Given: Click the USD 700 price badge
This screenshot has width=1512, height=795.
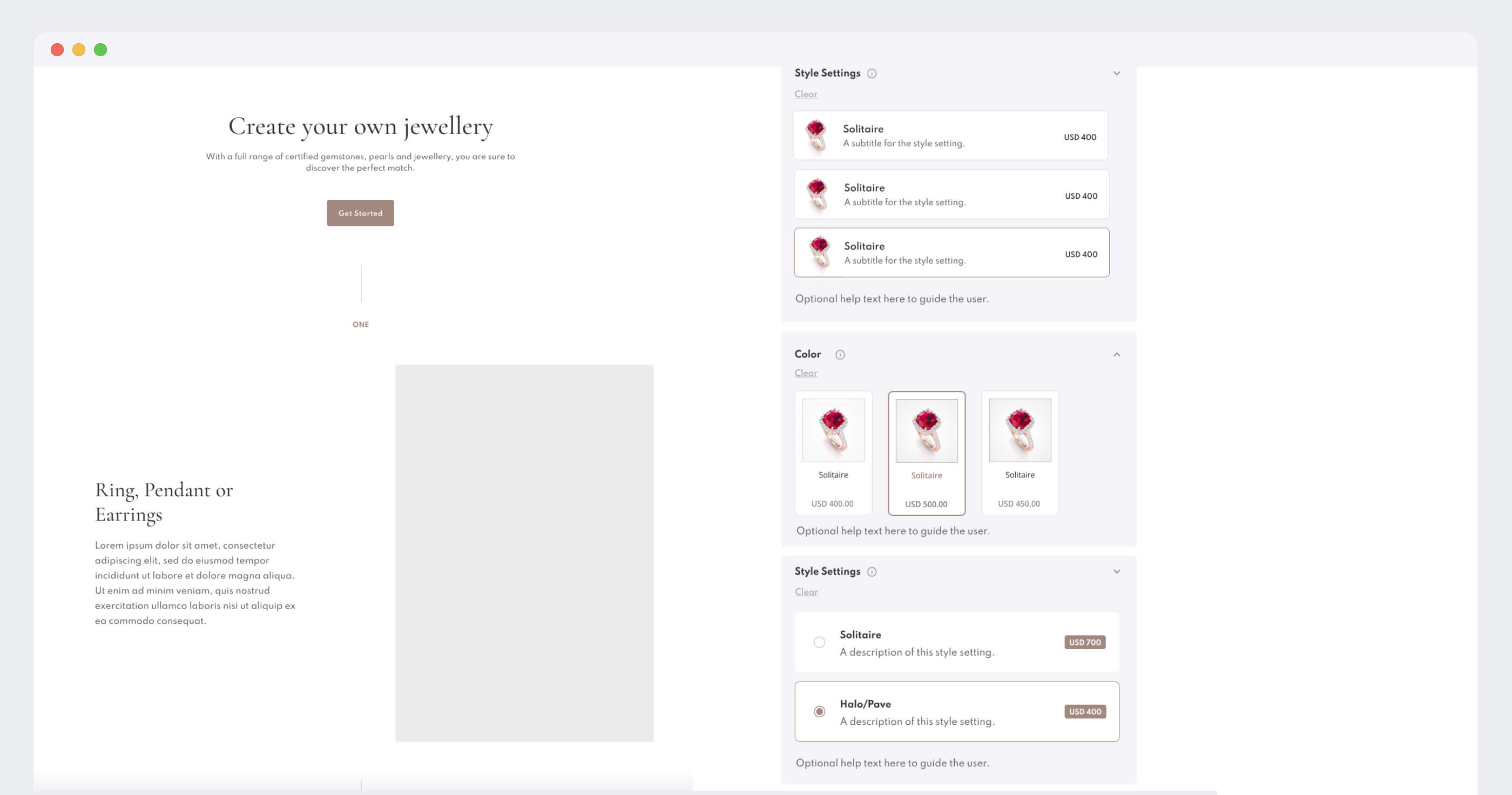Looking at the screenshot, I should click(x=1085, y=642).
